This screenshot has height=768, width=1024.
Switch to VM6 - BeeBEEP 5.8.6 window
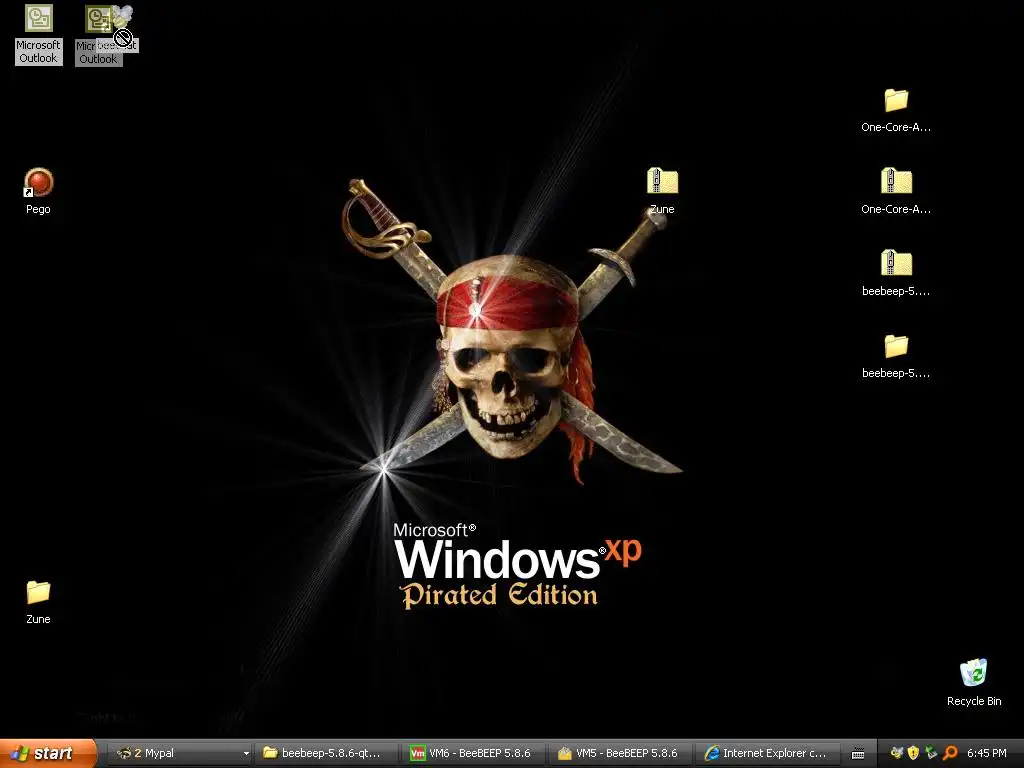coord(473,753)
